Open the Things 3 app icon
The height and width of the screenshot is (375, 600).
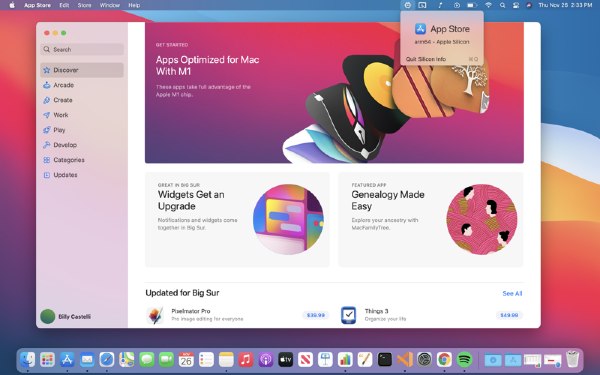[349, 315]
